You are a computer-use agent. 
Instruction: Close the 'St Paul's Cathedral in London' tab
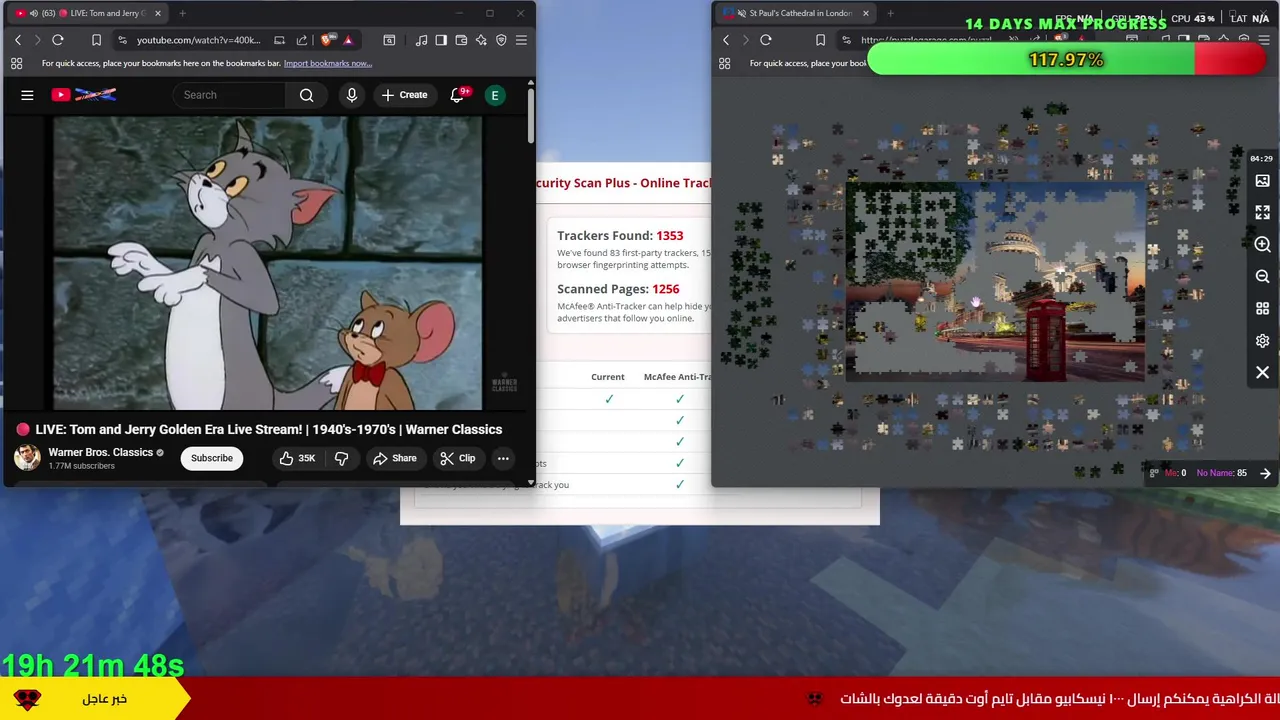click(x=865, y=13)
